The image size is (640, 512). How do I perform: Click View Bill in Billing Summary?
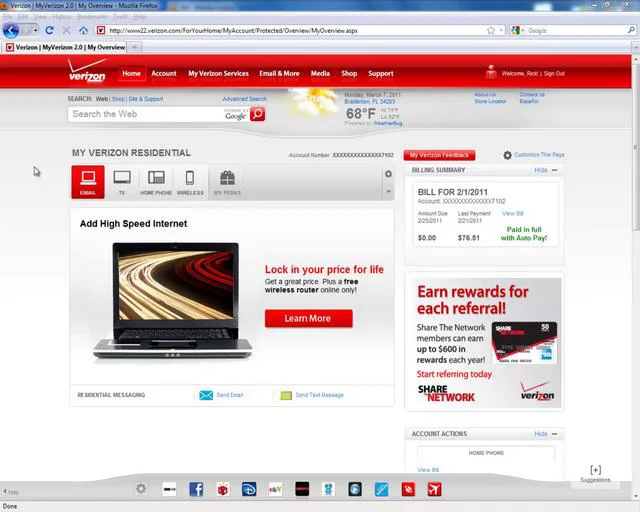[x=512, y=214]
